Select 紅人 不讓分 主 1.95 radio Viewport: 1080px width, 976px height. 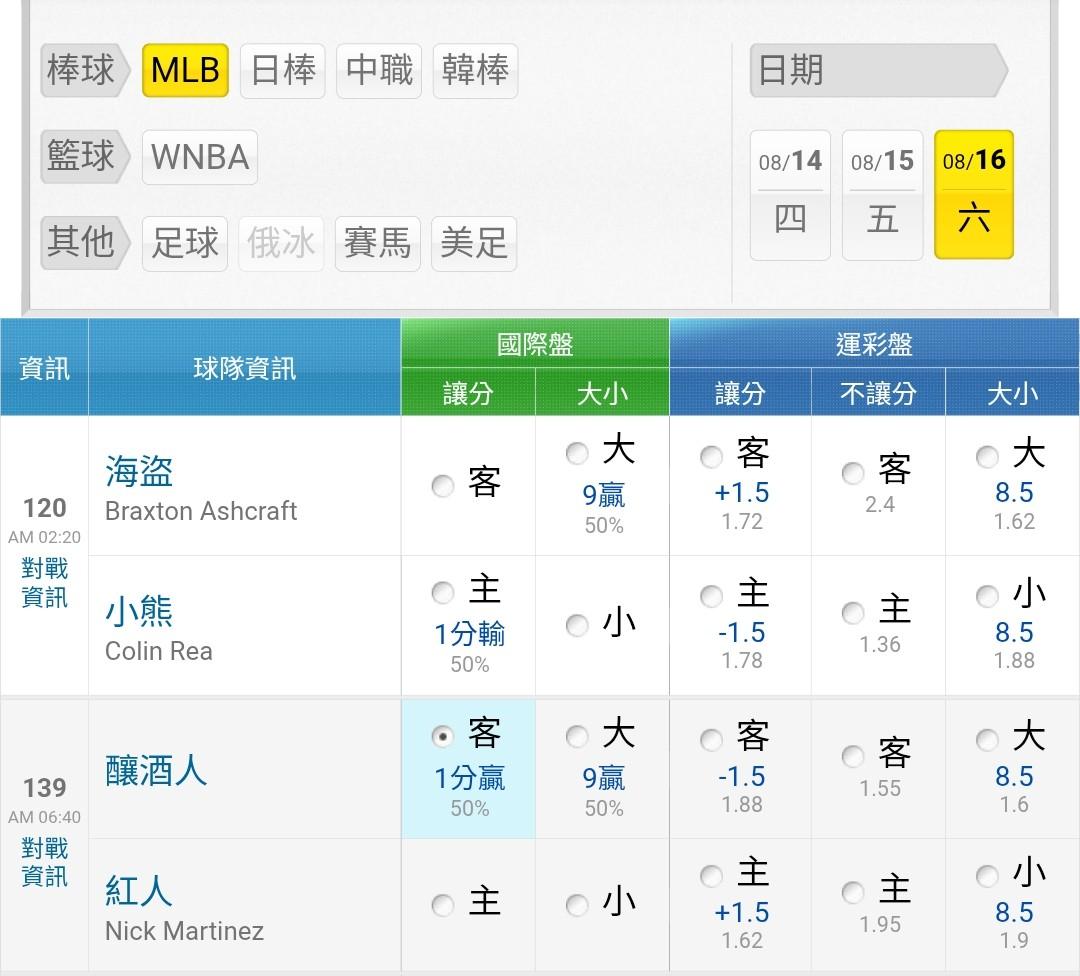coord(853,893)
